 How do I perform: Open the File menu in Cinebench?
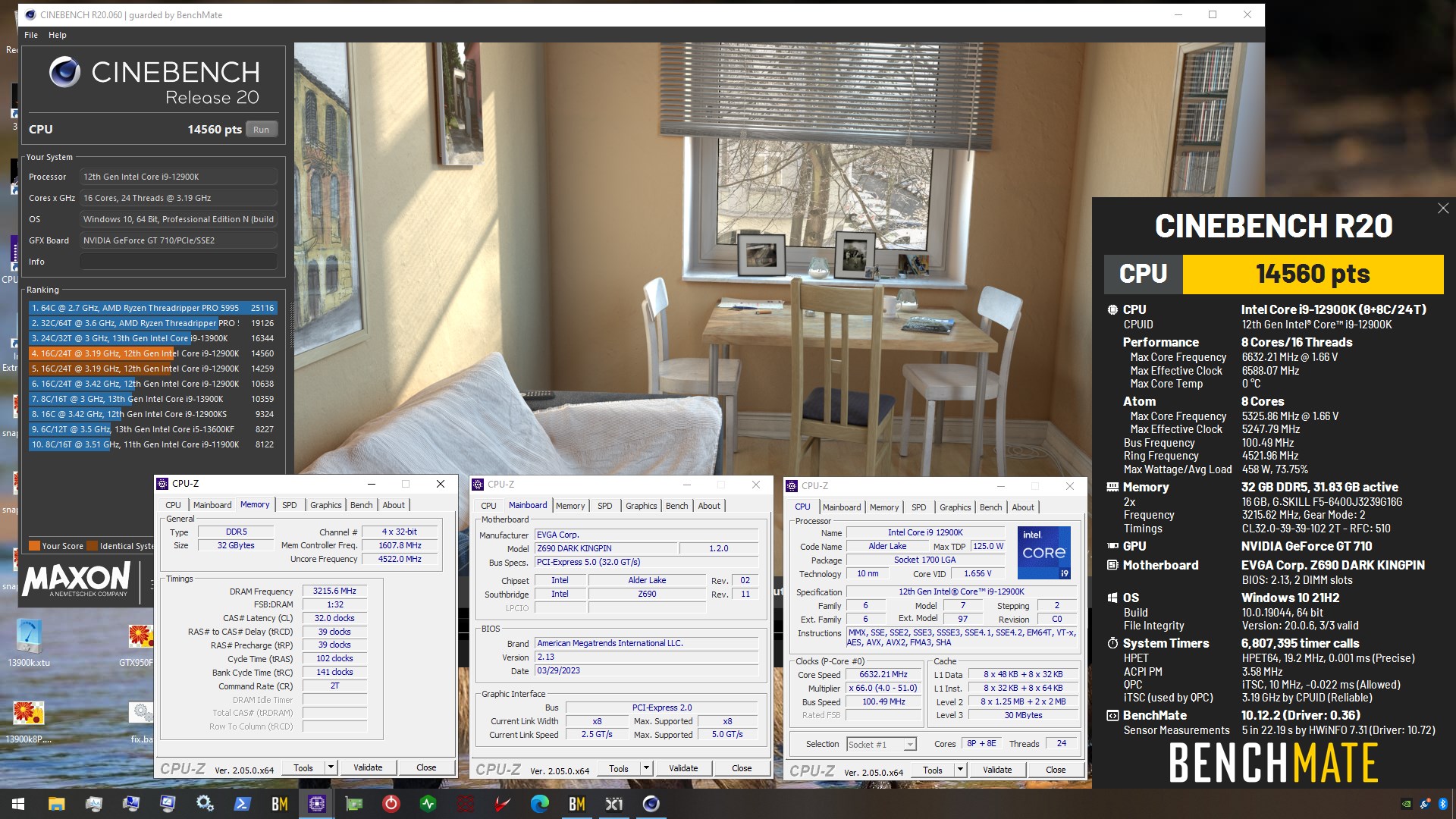click(31, 35)
